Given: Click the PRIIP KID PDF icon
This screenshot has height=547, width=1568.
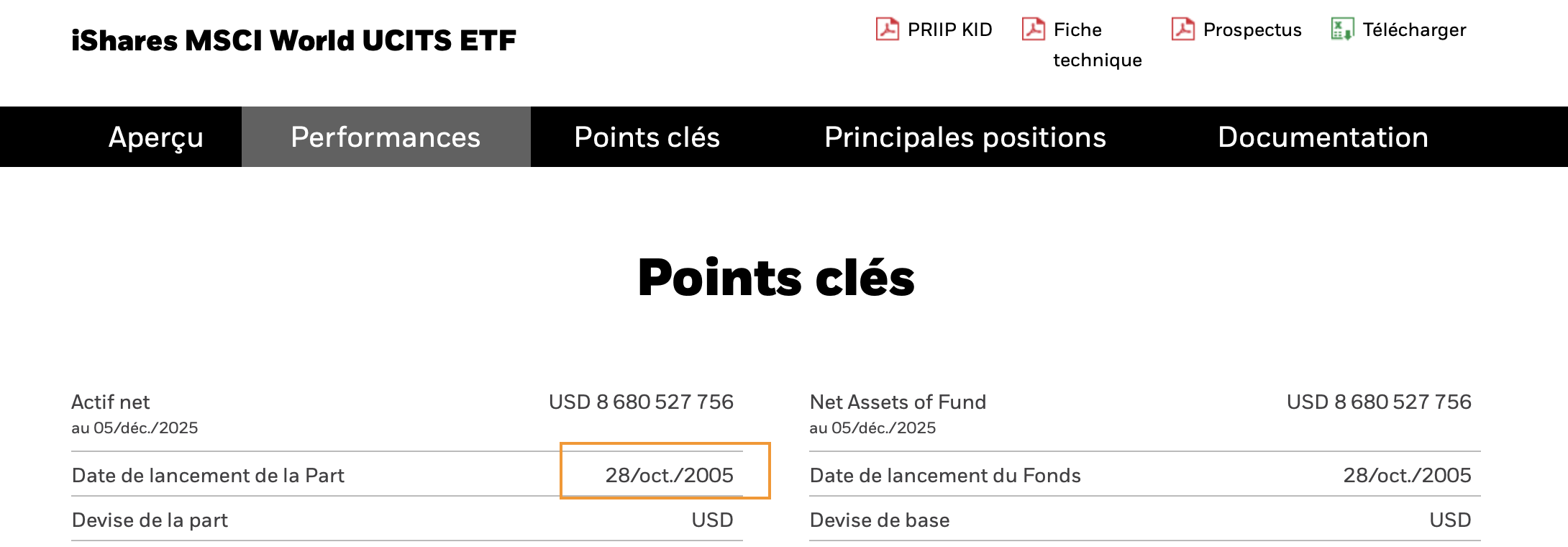Looking at the screenshot, I should [887, 30].
